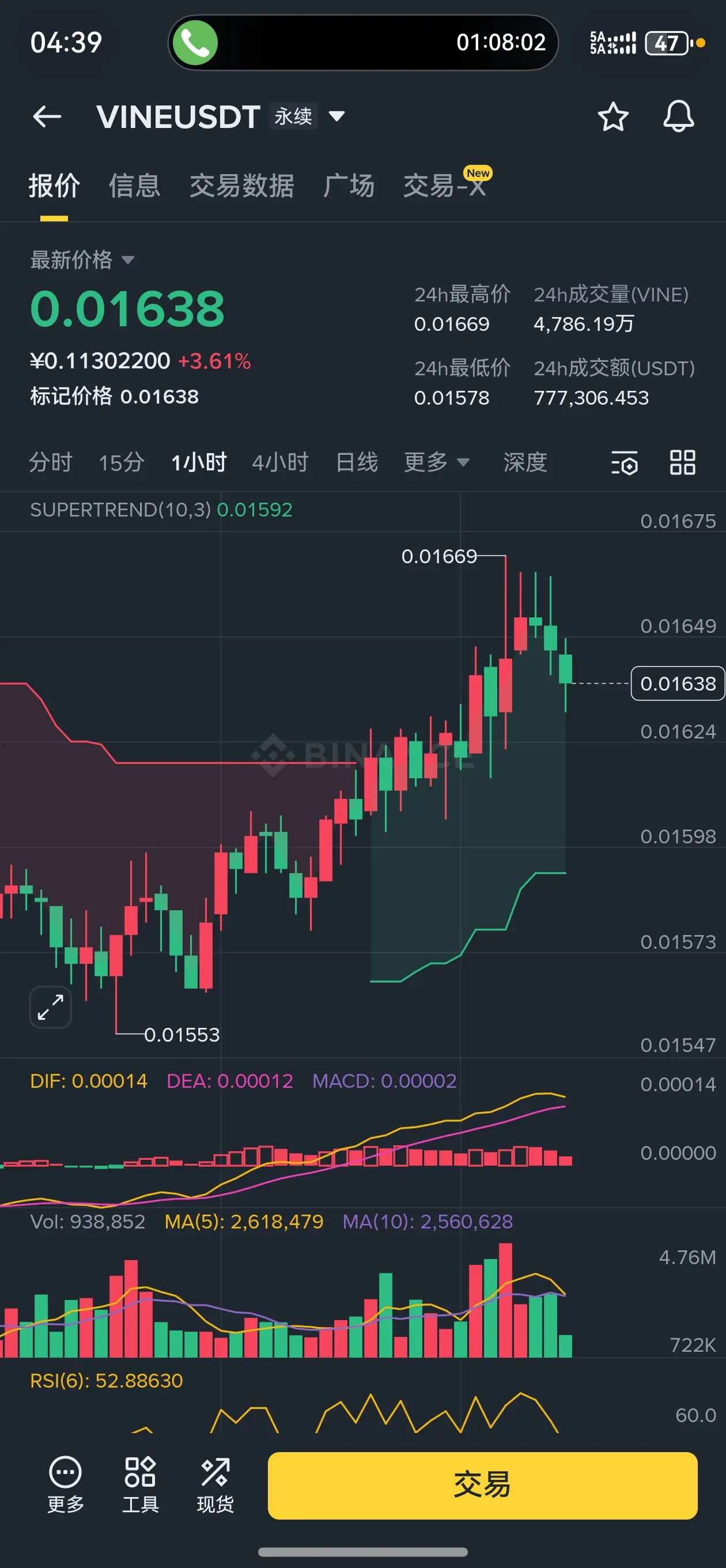The image size is (726, 1568).
Task: Open chart indicator settings icon
Action: coord(625,462)
